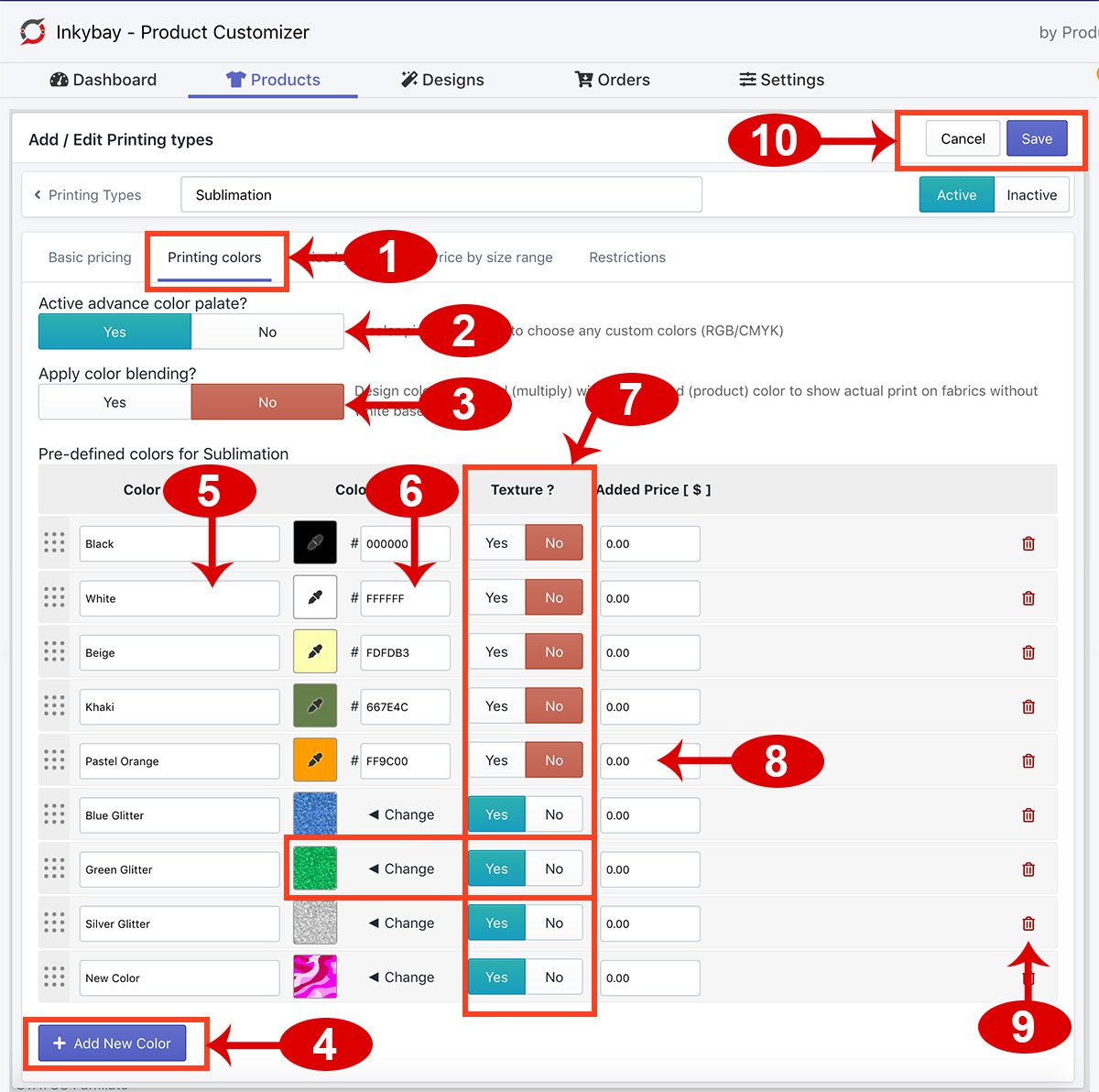Delete the Black color row trash icon
The image size is (1099, 1092).
(x=1028, y=543)
